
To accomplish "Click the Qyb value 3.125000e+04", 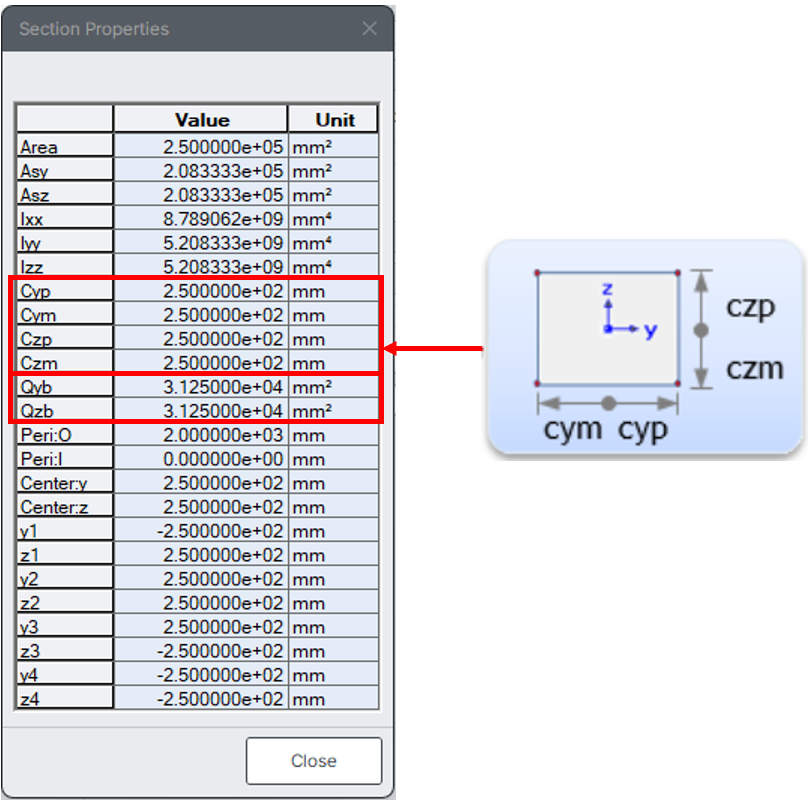I will [201, 387].
